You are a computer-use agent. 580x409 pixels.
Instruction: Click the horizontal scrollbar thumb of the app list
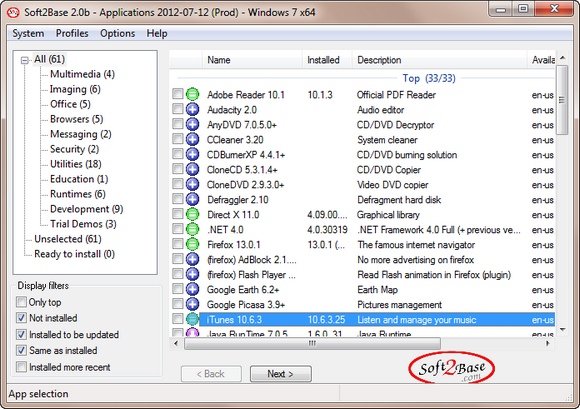coord(312,344)
